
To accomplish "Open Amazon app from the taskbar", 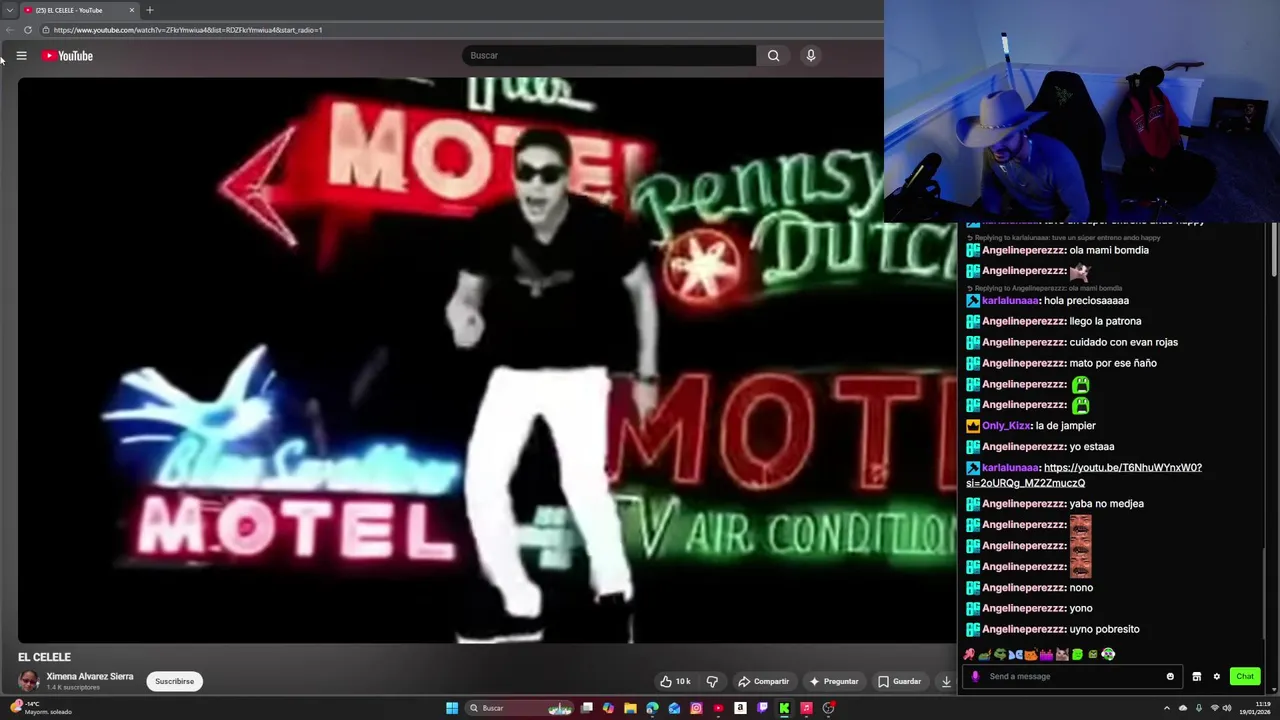I will click(x=740, y=708).
